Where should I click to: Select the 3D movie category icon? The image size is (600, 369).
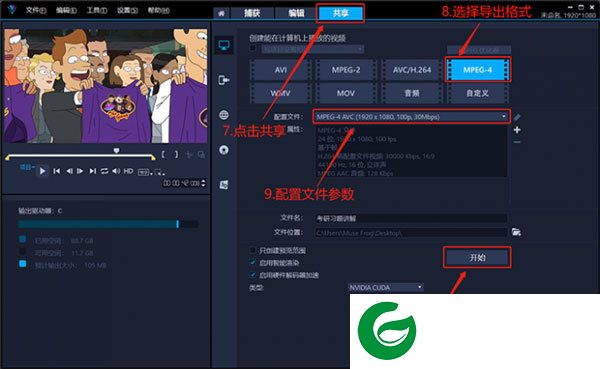[224, 185]
